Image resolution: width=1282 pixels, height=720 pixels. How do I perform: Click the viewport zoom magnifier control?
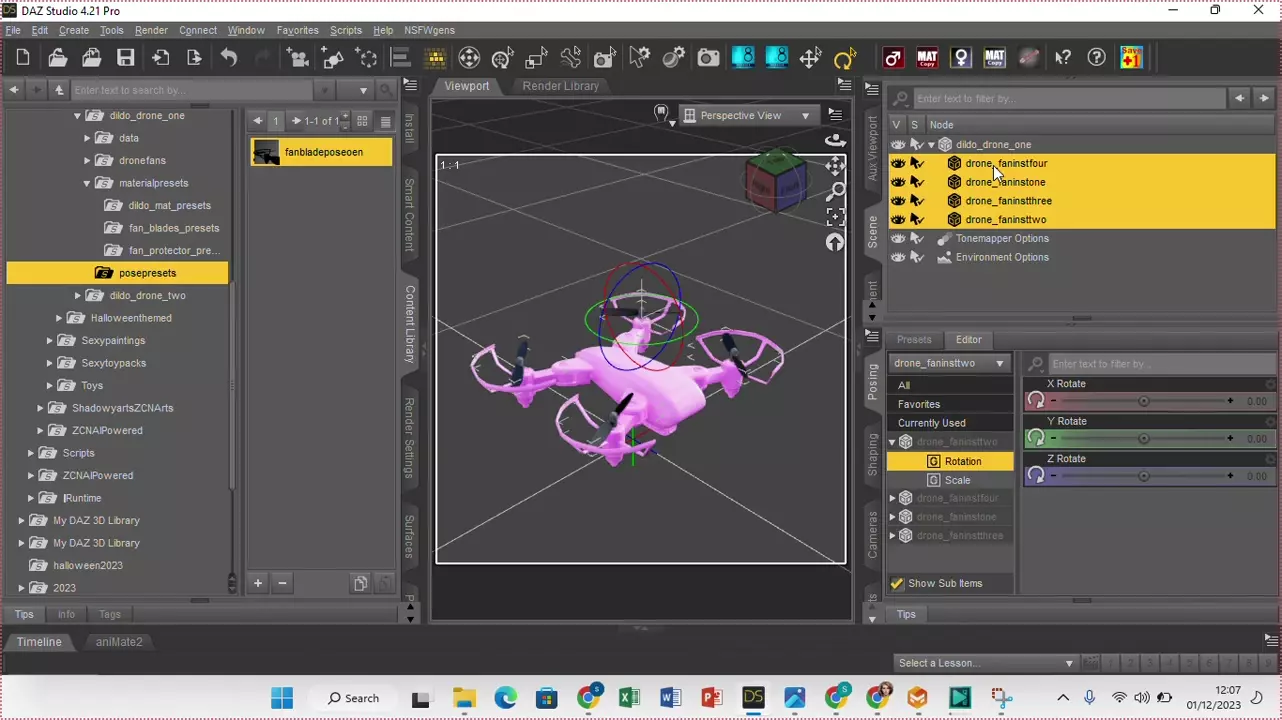[x=835, y=191]
